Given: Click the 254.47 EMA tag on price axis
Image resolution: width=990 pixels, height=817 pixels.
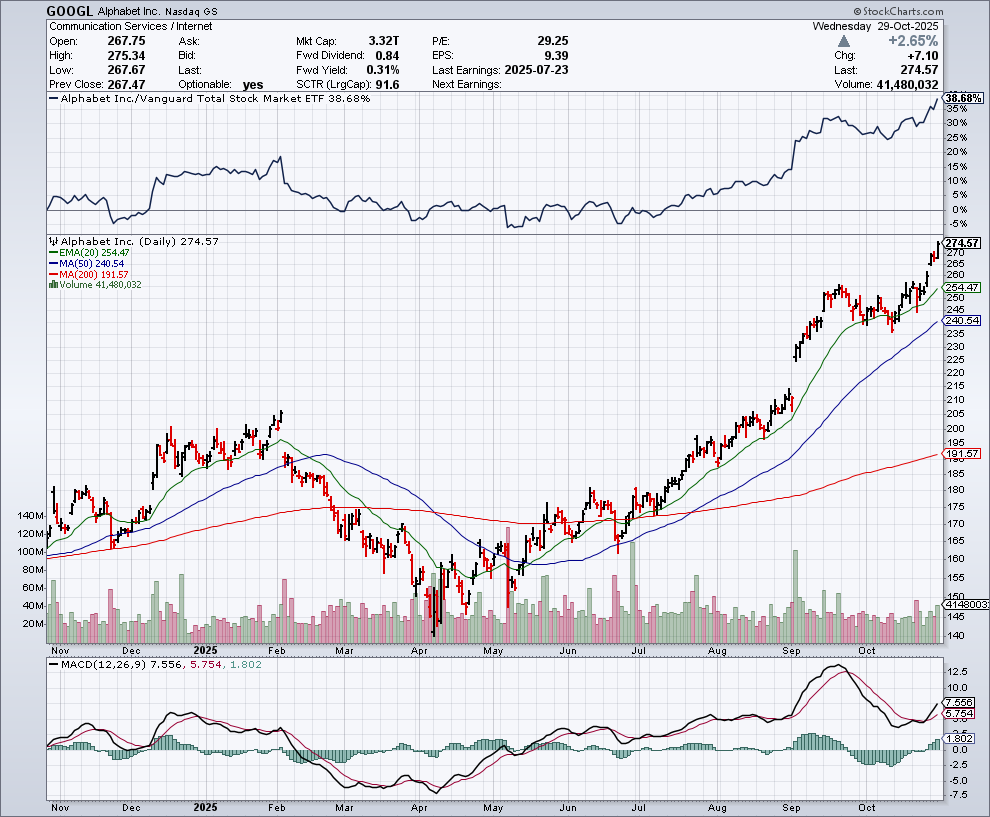Looking at the screenshot, I should click(x=961, y=287).
